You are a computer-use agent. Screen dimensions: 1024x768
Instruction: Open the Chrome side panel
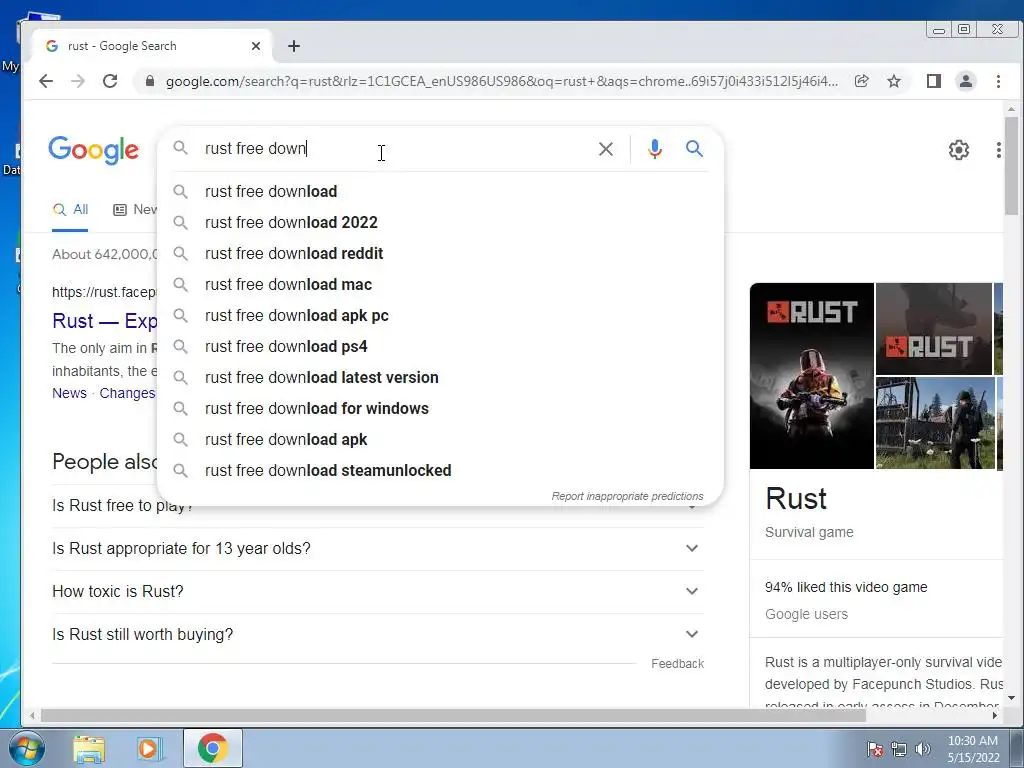tap(934, 81)
